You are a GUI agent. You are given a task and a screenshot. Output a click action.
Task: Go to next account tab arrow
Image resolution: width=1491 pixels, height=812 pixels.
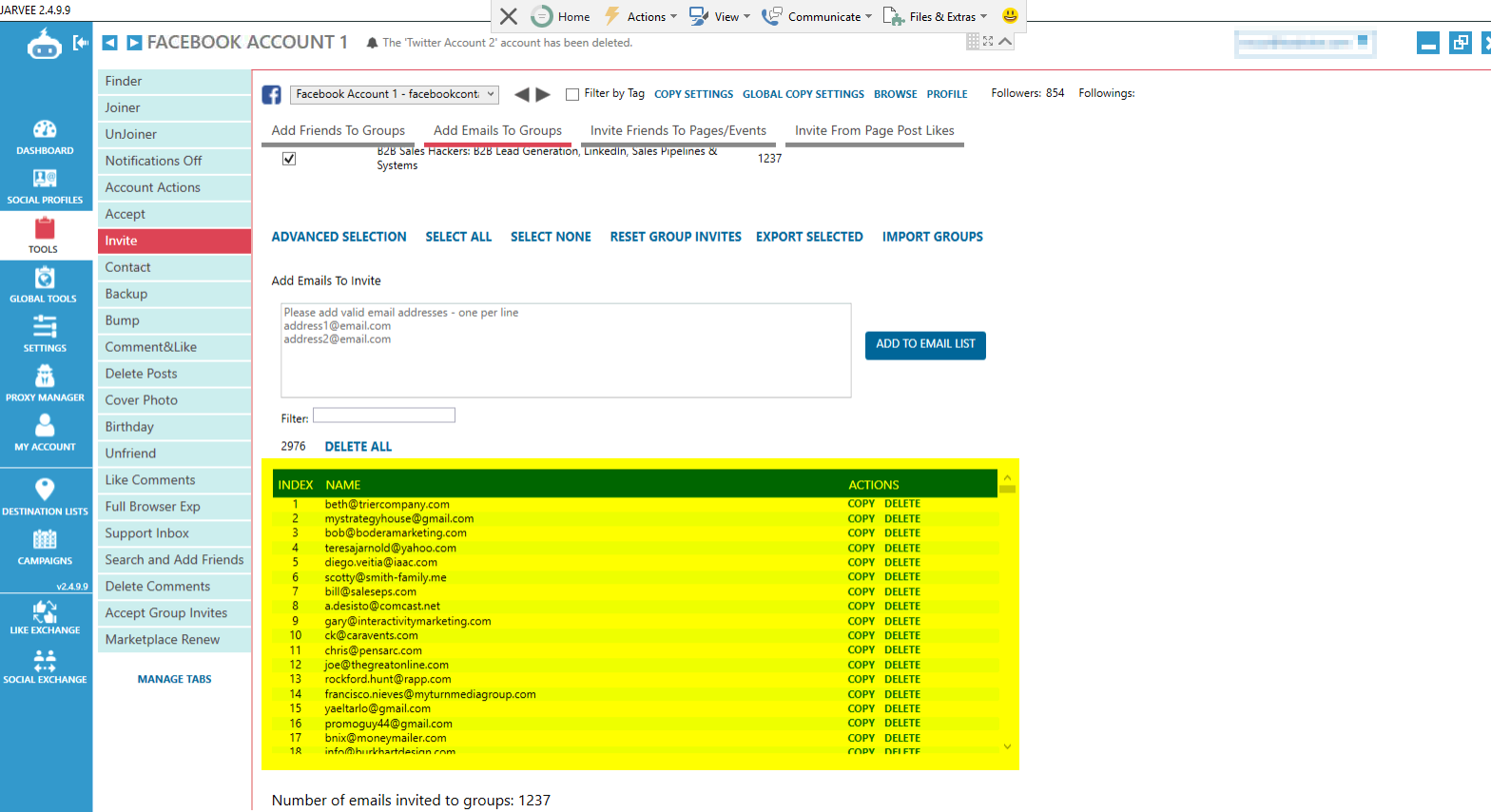click(x=134, y=43)
